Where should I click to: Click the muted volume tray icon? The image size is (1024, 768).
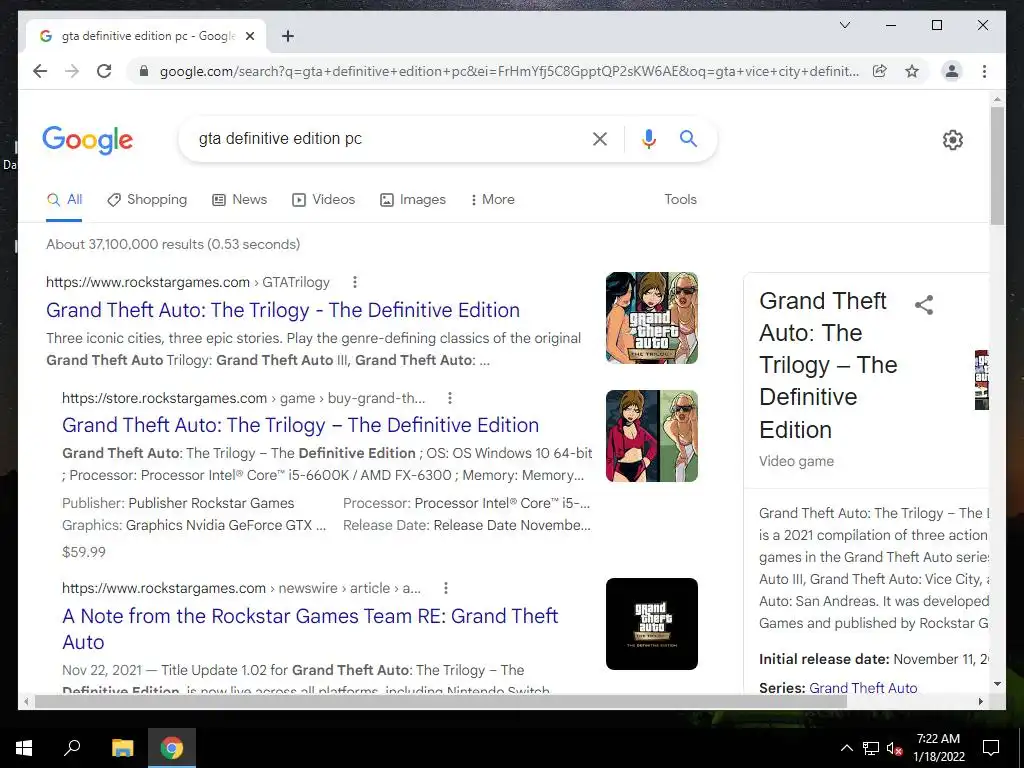point(894,748)
